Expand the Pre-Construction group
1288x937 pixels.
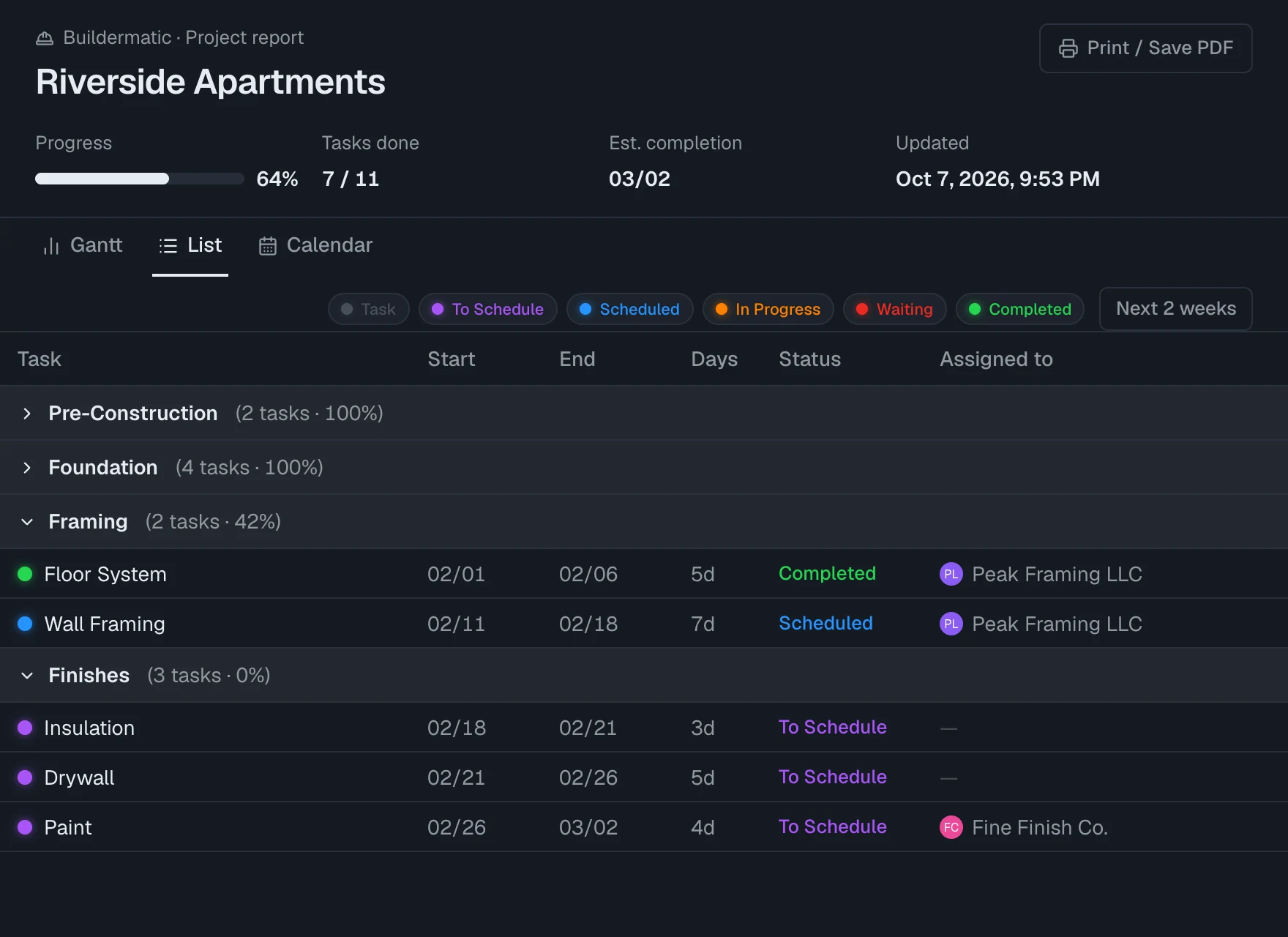click(x=27, y=414)
